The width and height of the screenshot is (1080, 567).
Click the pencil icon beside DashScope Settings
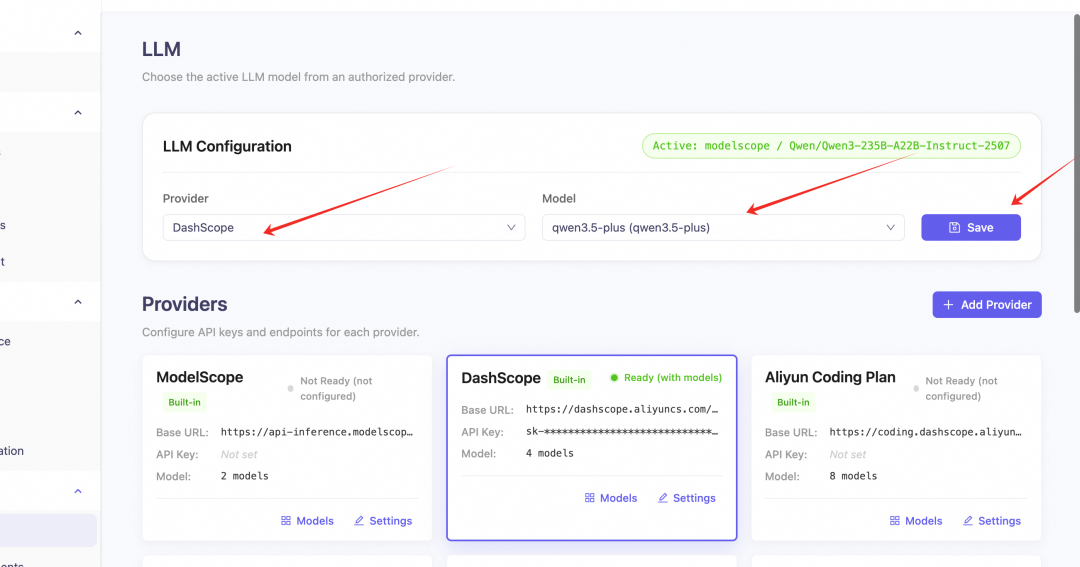click(663, 498)
